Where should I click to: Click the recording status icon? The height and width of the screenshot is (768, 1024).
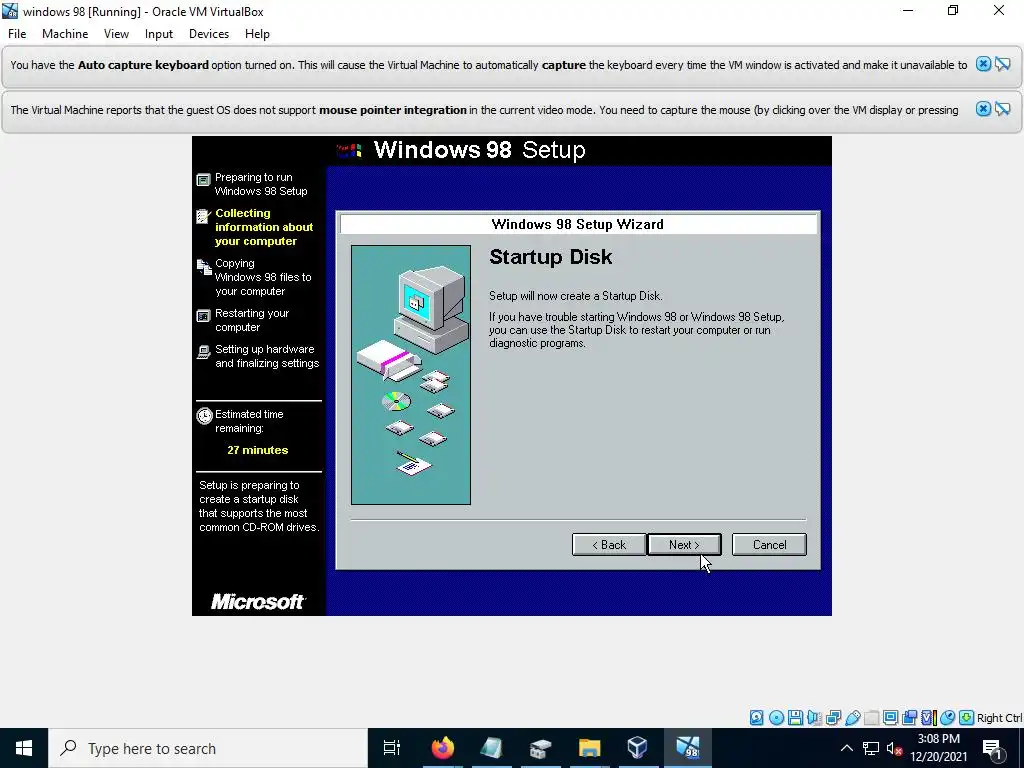click(909, 718)
